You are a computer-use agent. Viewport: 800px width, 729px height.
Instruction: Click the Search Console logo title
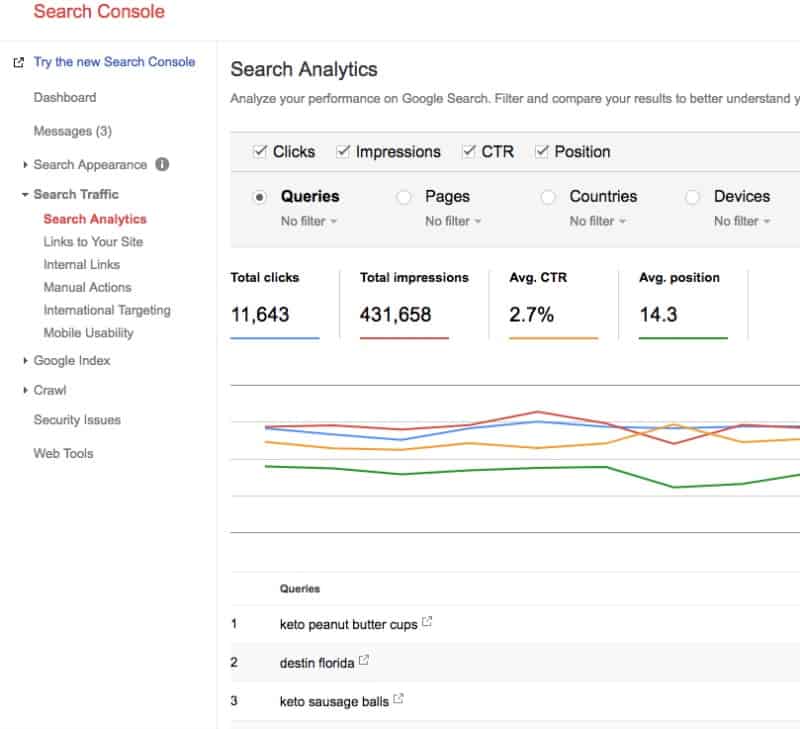coord(99,11)
